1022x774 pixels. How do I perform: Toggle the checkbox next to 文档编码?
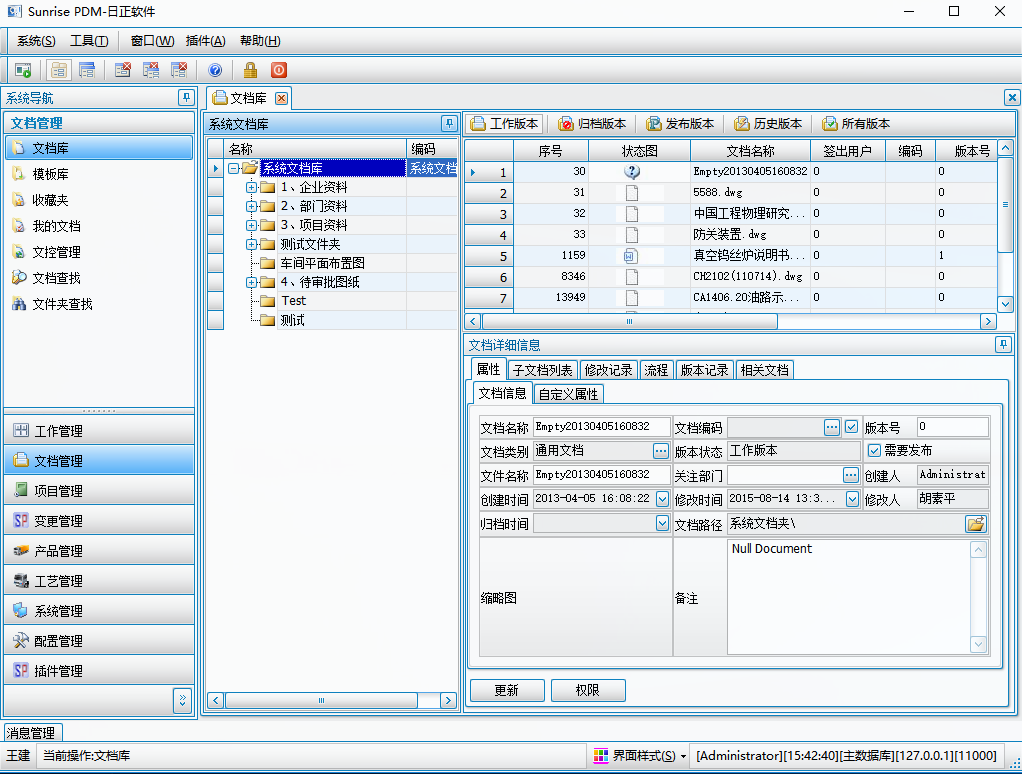click(851, 427)
